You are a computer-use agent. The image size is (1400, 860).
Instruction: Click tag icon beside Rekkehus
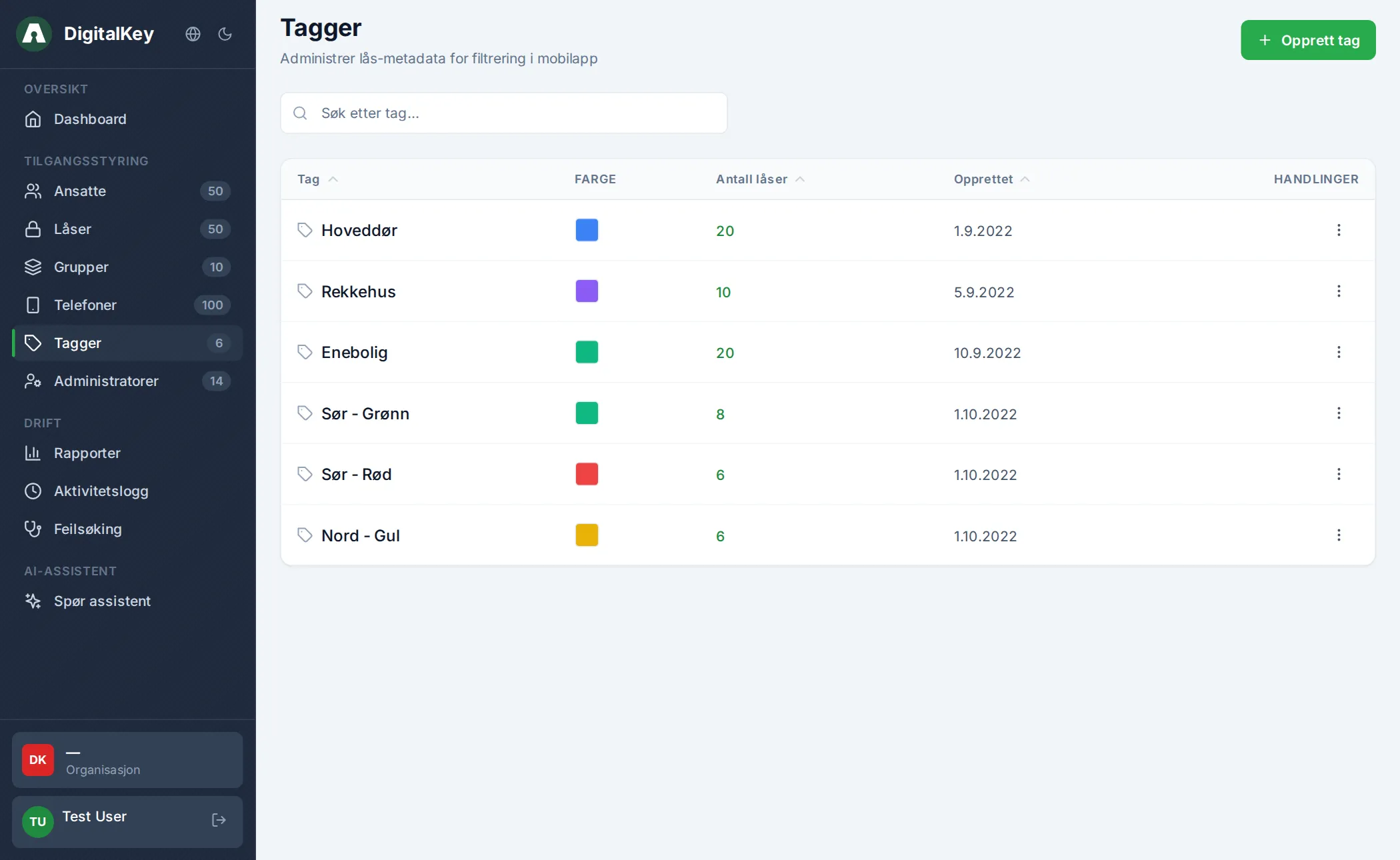pos(305,291)
